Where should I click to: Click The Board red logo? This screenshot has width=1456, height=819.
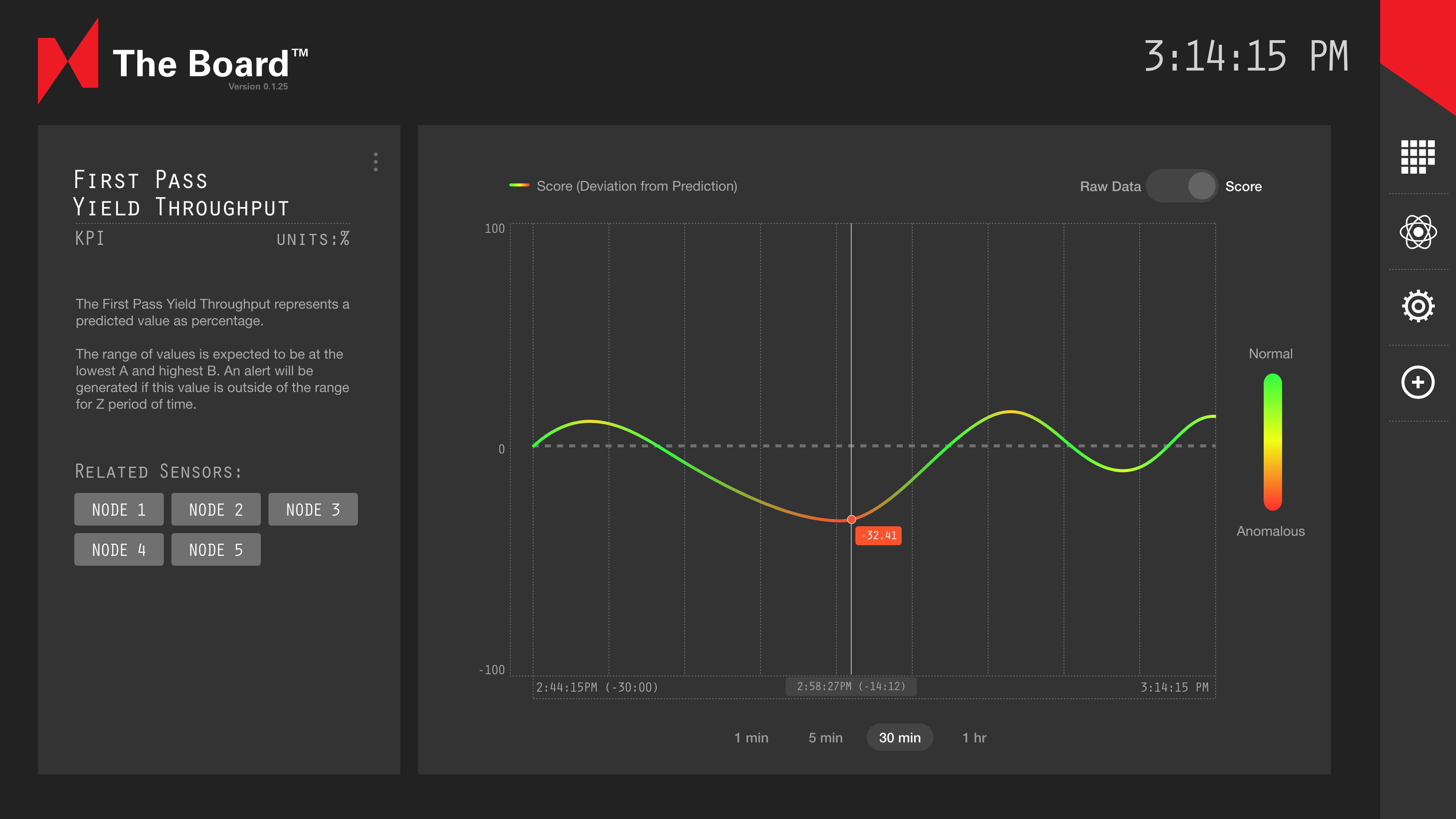pyautogui.click(x=68, y=61)
